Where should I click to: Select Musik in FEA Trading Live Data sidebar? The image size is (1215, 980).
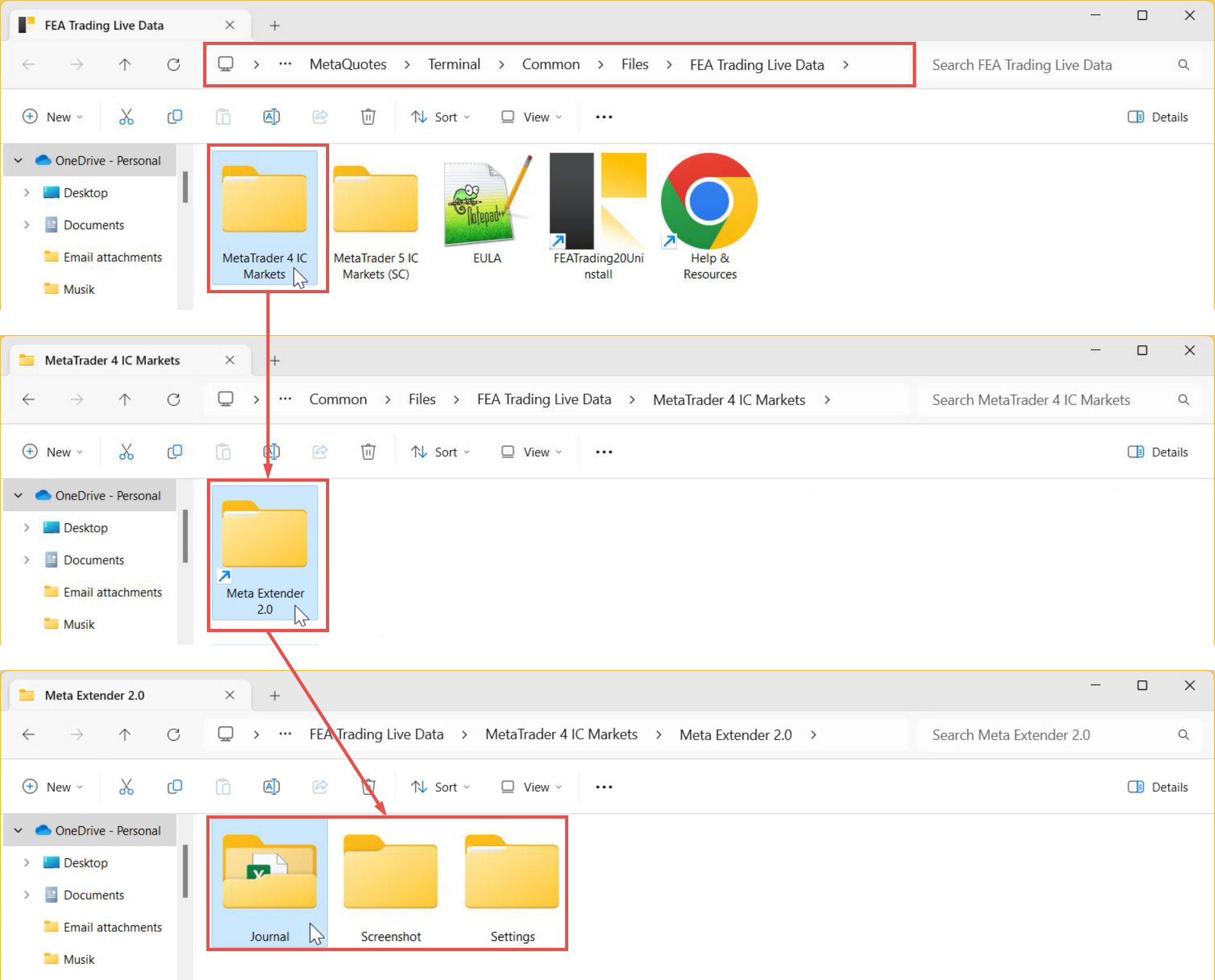pos(78,289)
